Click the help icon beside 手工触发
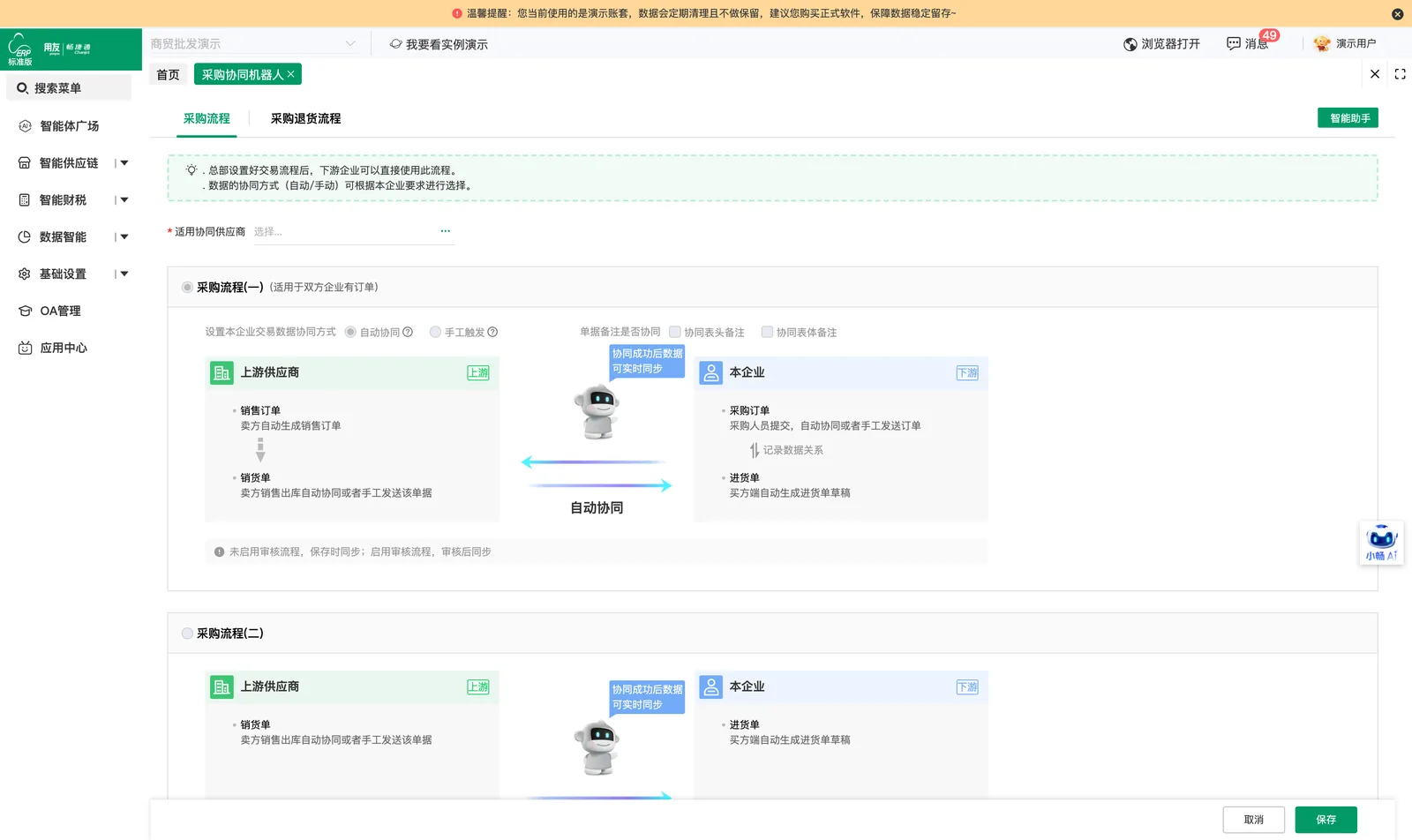Image resolution: width=1412 pixels, height=840 pixels. point(492,333)
